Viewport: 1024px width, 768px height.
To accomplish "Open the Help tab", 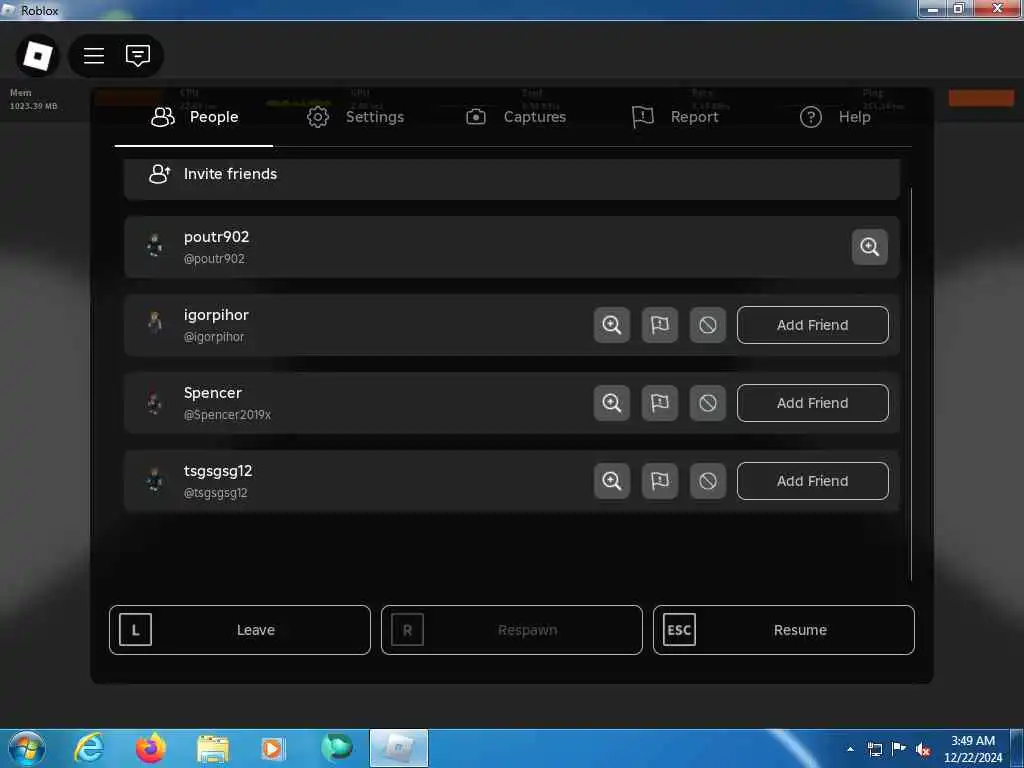I will [x=835, y=117].
